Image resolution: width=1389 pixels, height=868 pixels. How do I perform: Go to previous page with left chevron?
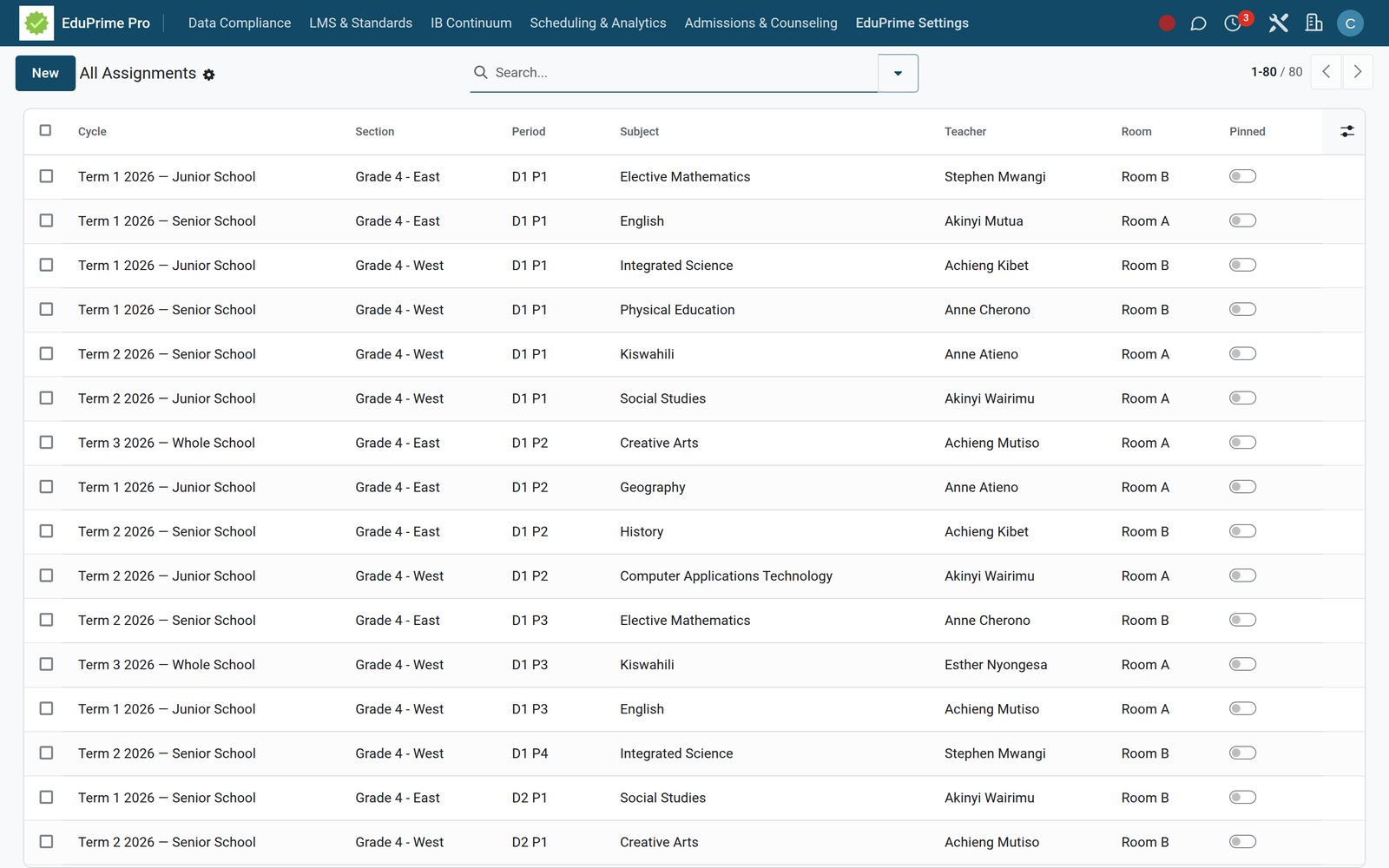coord(1326,72)
